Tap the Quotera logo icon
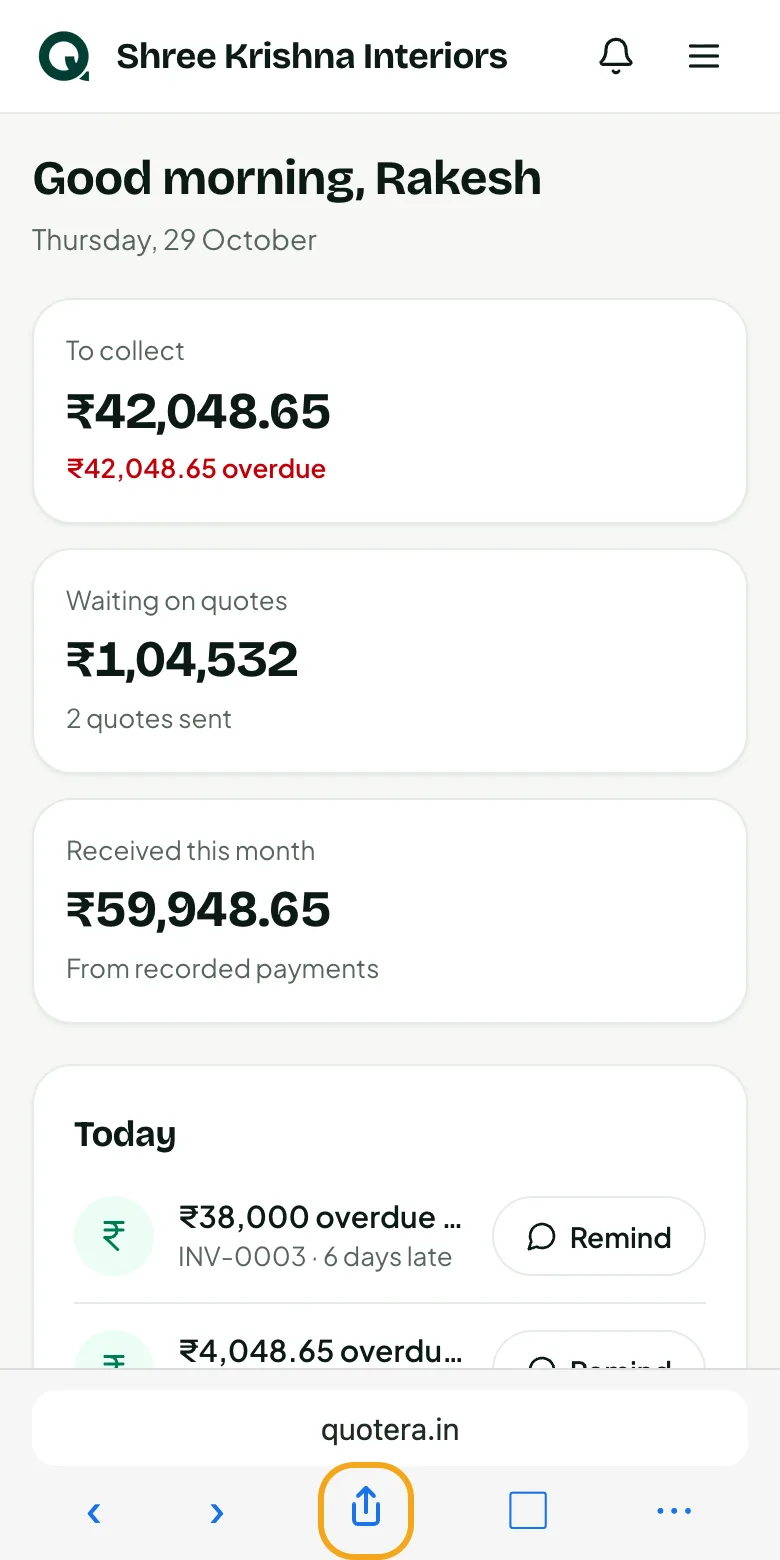This screenshot has height=1560, width=780. [x=64, y=56]
